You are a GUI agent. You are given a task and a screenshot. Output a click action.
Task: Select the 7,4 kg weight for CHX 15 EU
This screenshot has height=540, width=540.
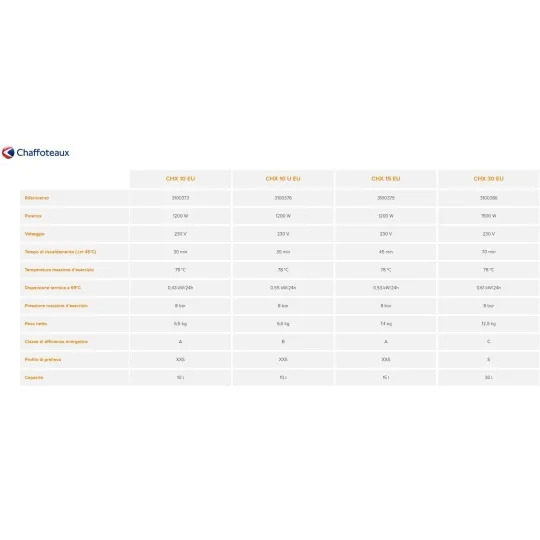(386, 324)
